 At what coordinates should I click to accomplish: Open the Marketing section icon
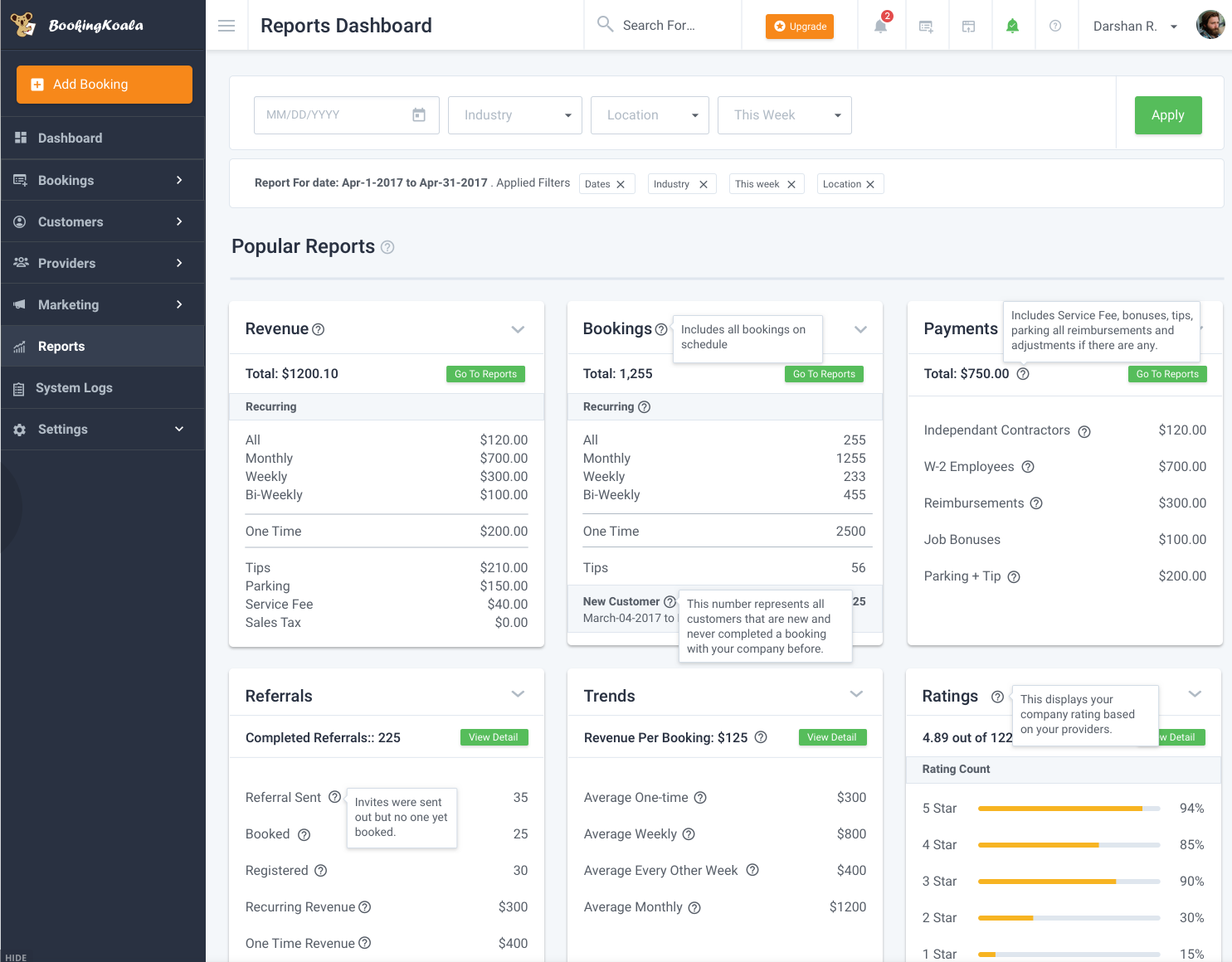click(x=20, y=304)
